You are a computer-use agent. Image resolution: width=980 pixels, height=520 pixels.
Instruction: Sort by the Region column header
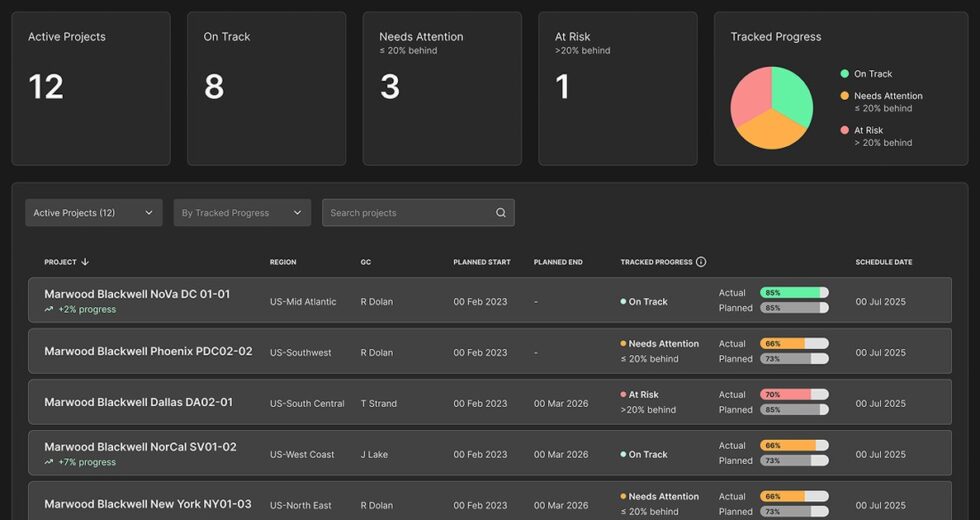point(283,262)
